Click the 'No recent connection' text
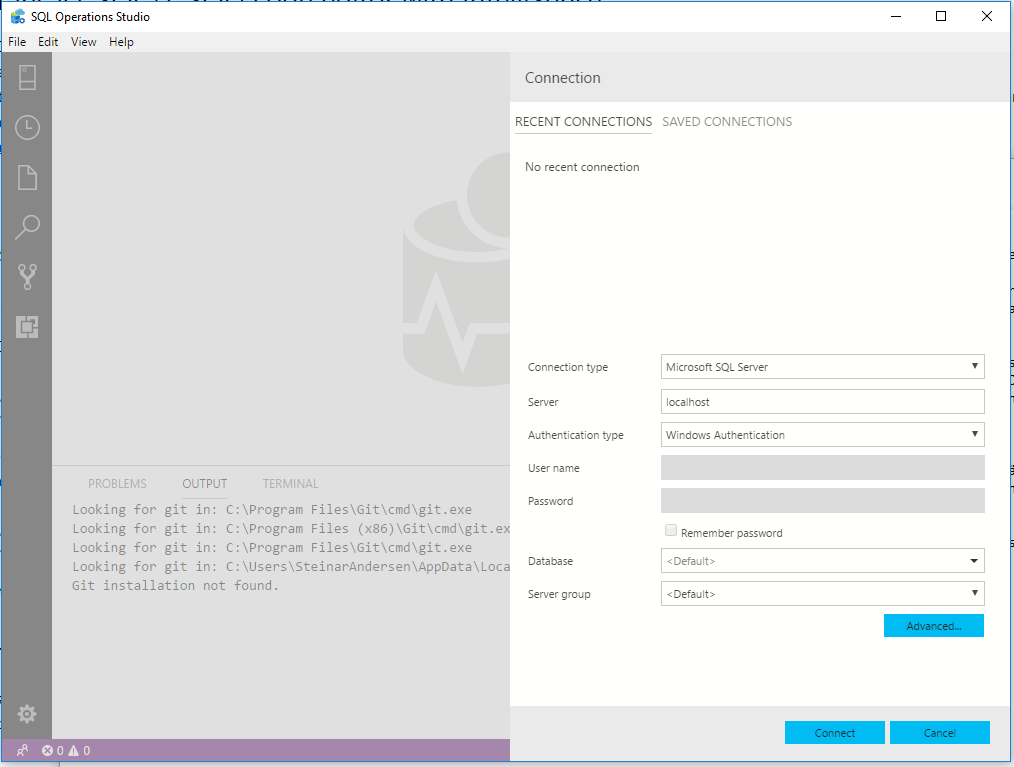 (x=582, y=167)
